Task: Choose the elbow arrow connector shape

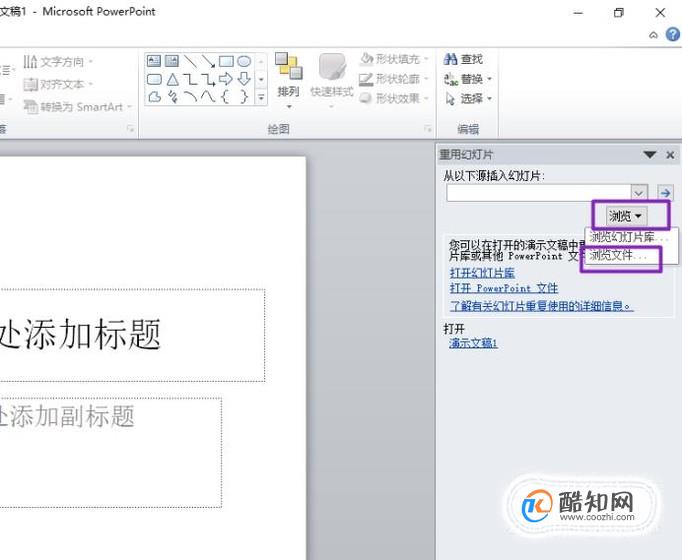Action: 208,79
